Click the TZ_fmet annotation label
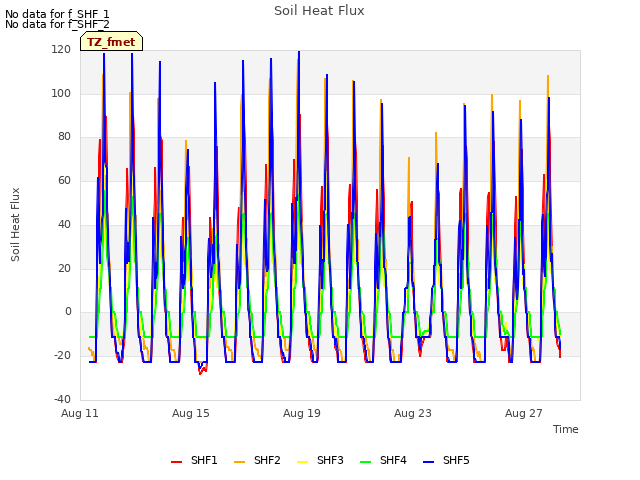The height and width of the screenshot is (480, 640). click(111, 42)
